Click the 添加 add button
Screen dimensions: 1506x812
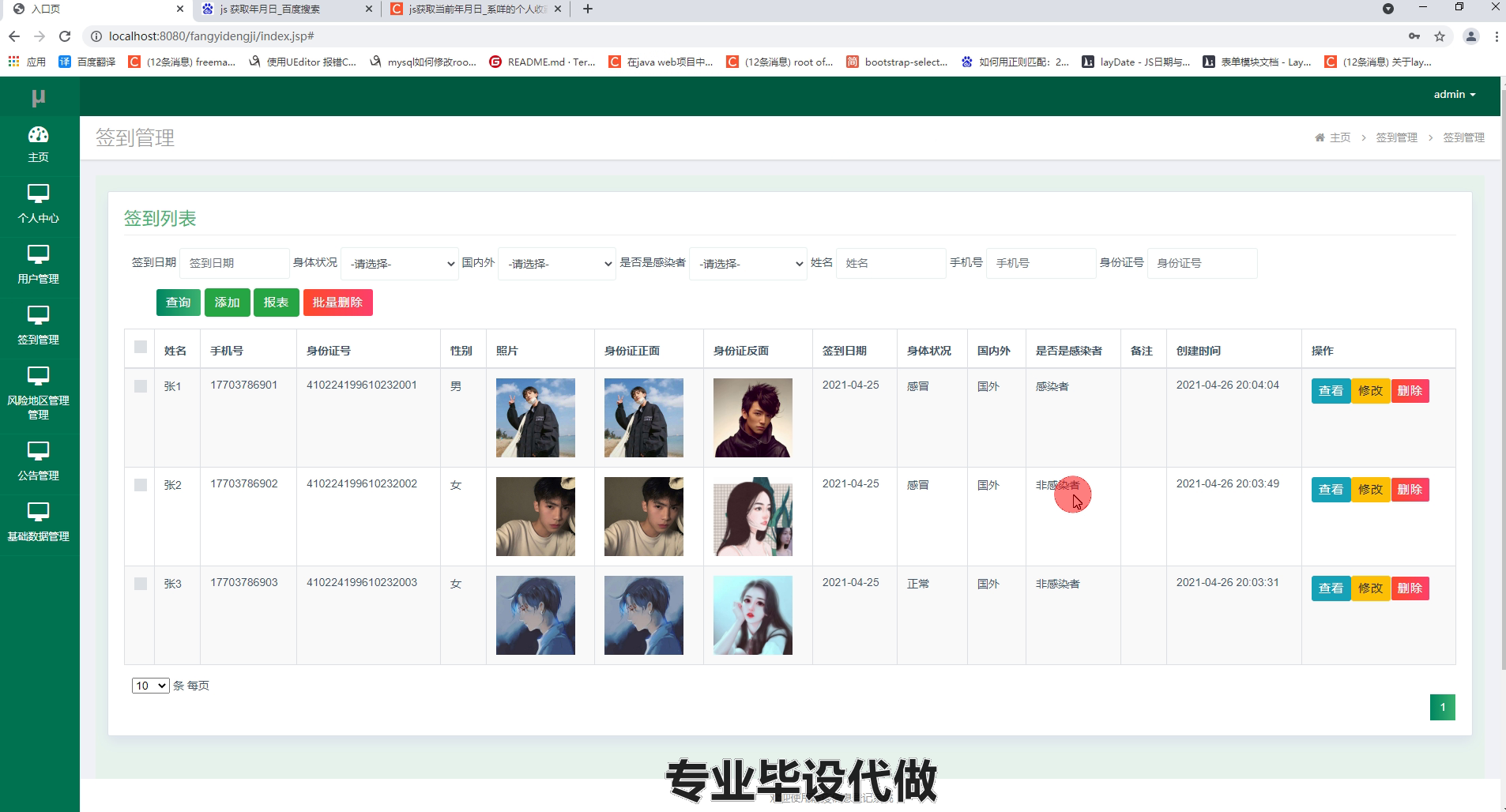point(227,303)
